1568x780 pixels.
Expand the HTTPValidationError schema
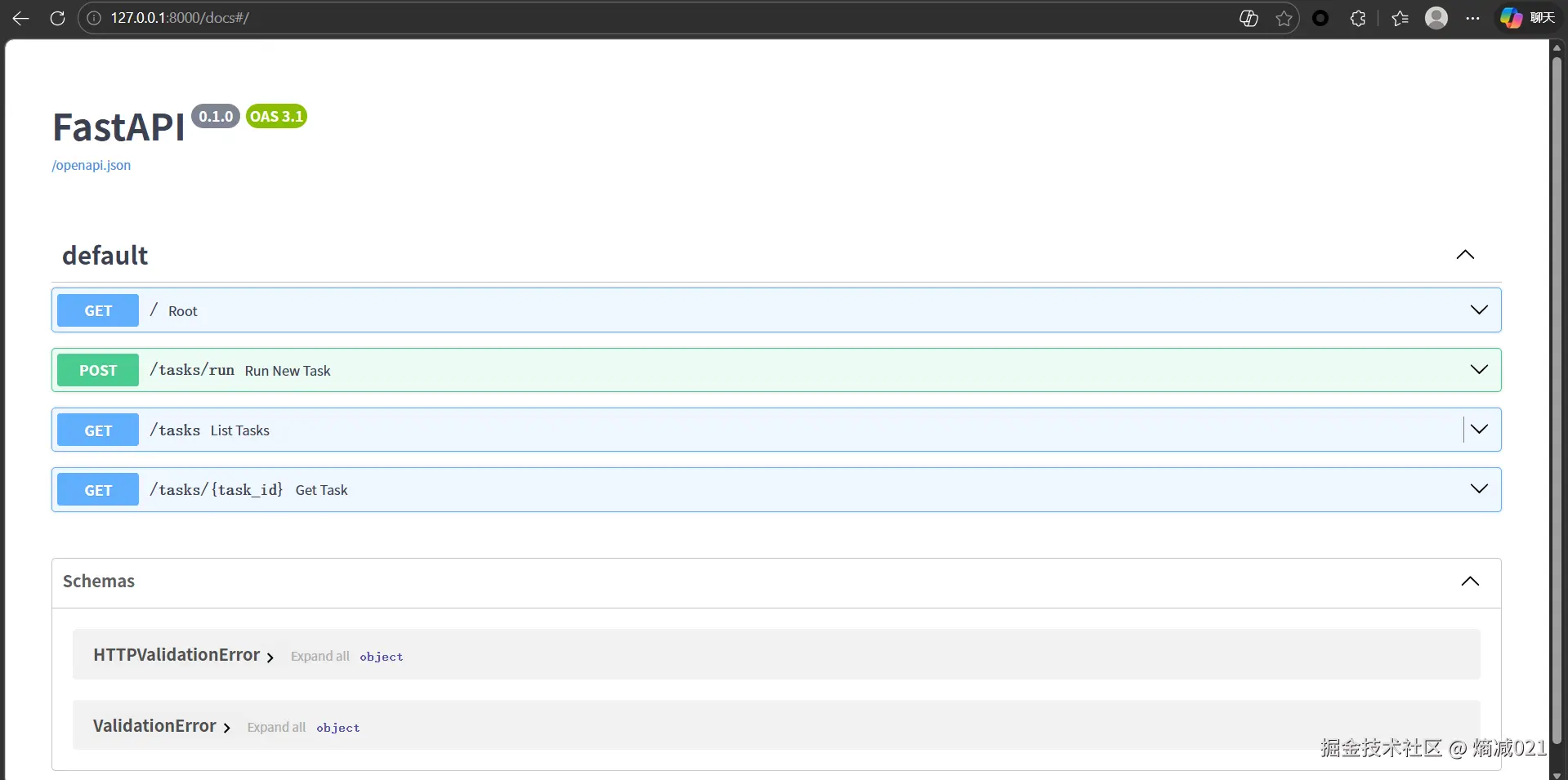tap(270, 656)
